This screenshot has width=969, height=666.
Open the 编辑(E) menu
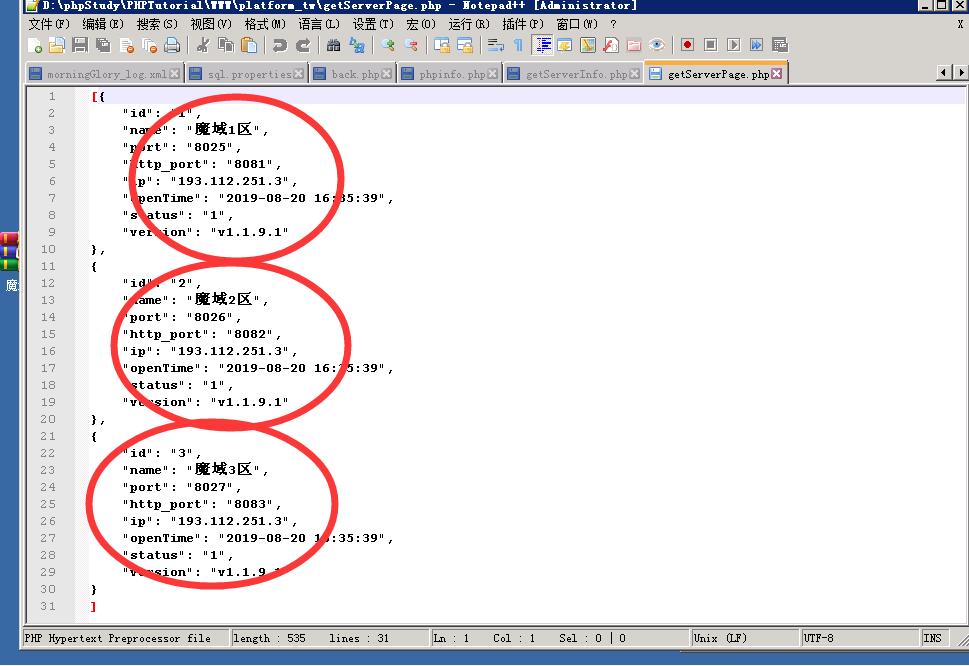tap(103, 24)
